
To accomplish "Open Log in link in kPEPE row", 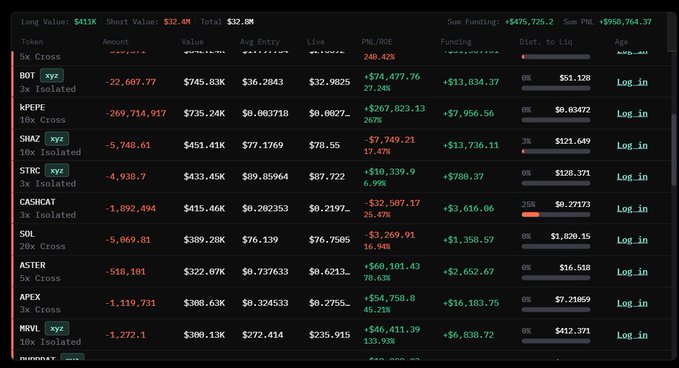I will tap(632, 113).
